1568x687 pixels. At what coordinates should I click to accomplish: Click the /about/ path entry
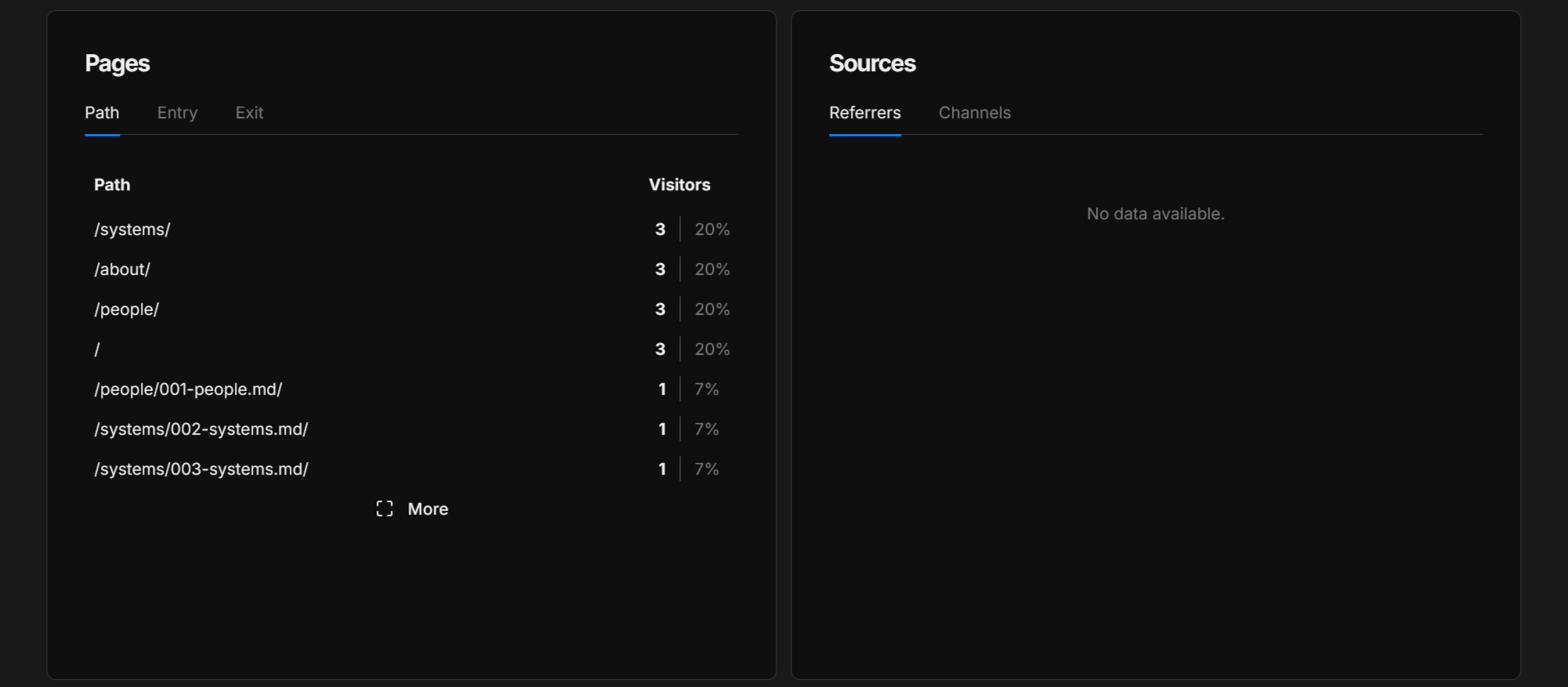click(x=122, y=269)
